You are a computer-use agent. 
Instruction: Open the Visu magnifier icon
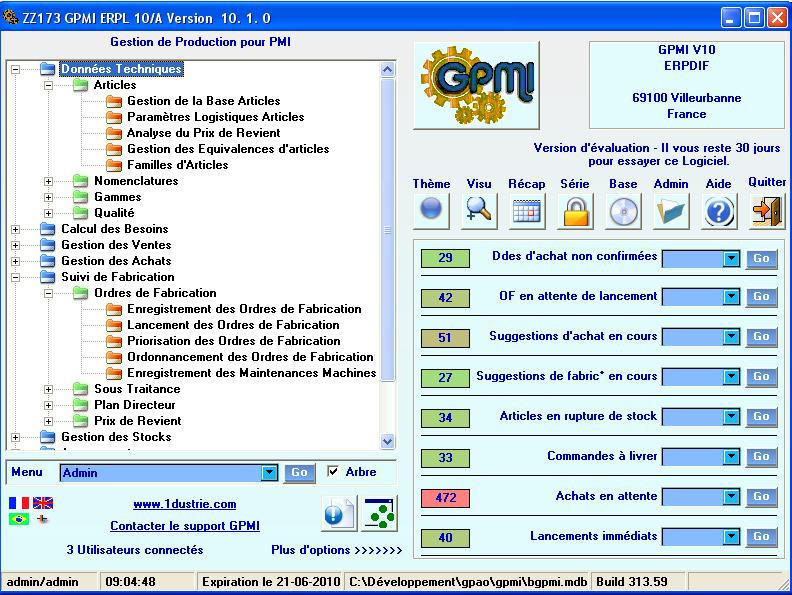tap(479, 211)
